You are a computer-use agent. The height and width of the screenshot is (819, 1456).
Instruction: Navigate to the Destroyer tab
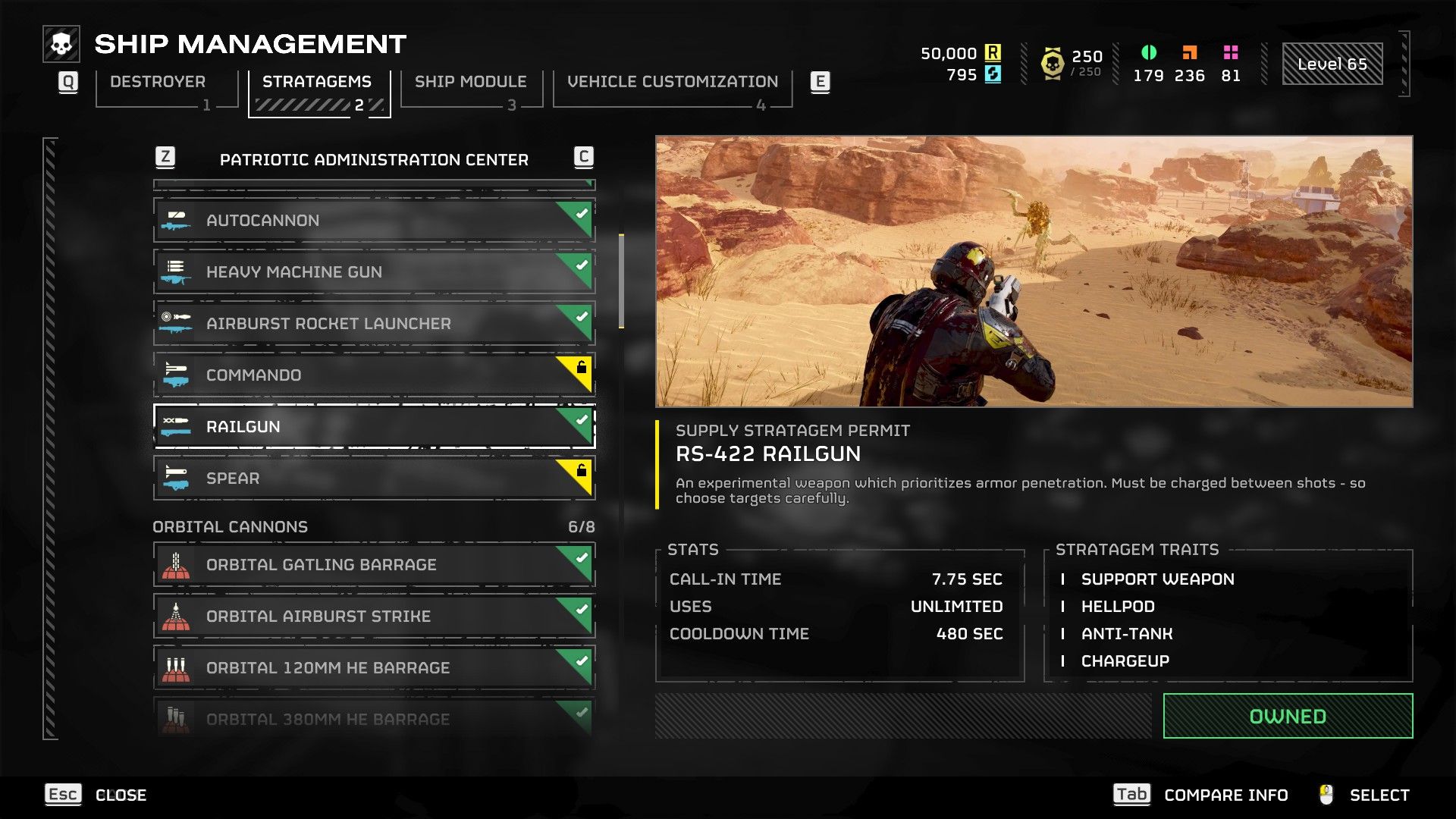coord(158,81)
